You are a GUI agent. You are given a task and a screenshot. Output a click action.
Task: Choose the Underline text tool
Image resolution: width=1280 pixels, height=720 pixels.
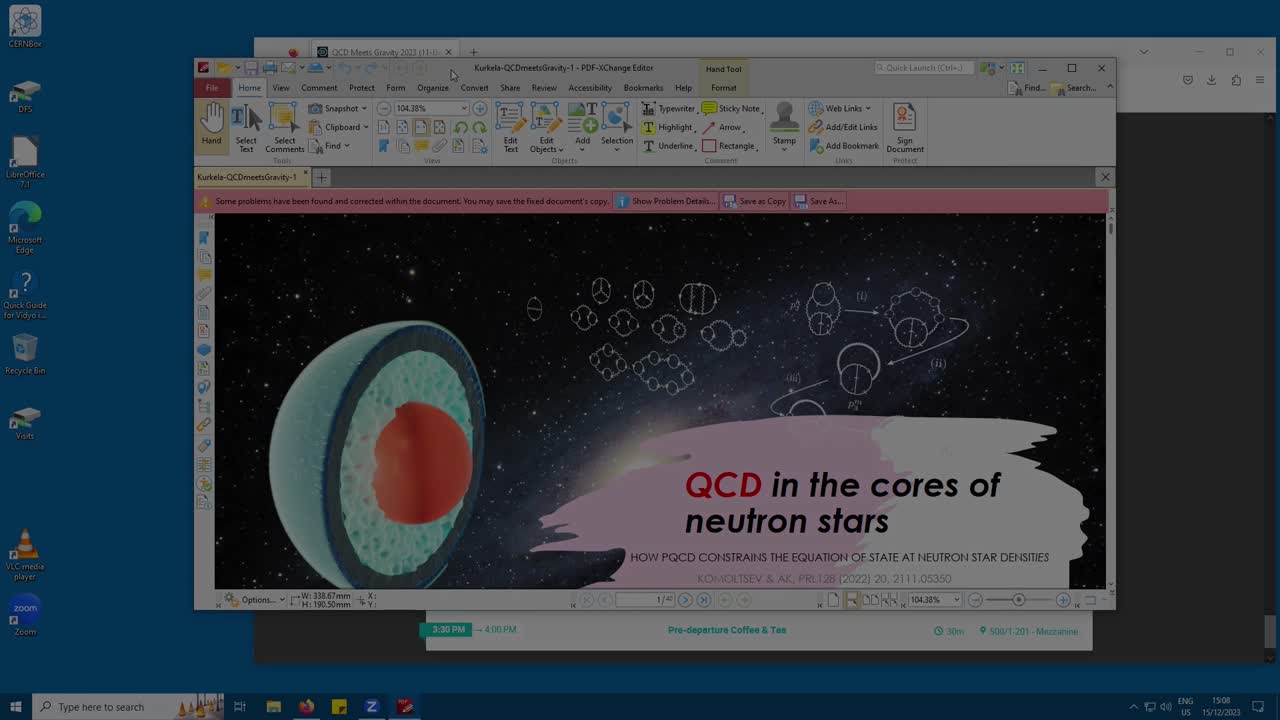[668, 146]
